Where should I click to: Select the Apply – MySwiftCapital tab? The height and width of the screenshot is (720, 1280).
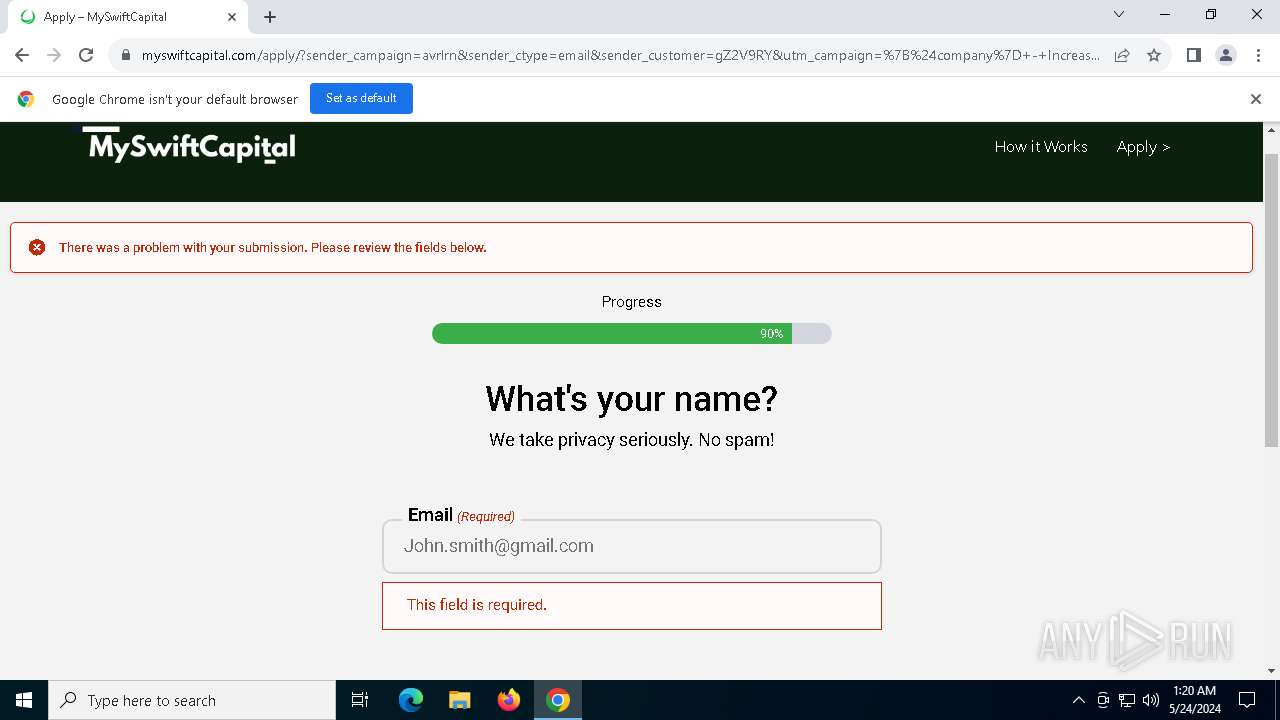point(128,17)
